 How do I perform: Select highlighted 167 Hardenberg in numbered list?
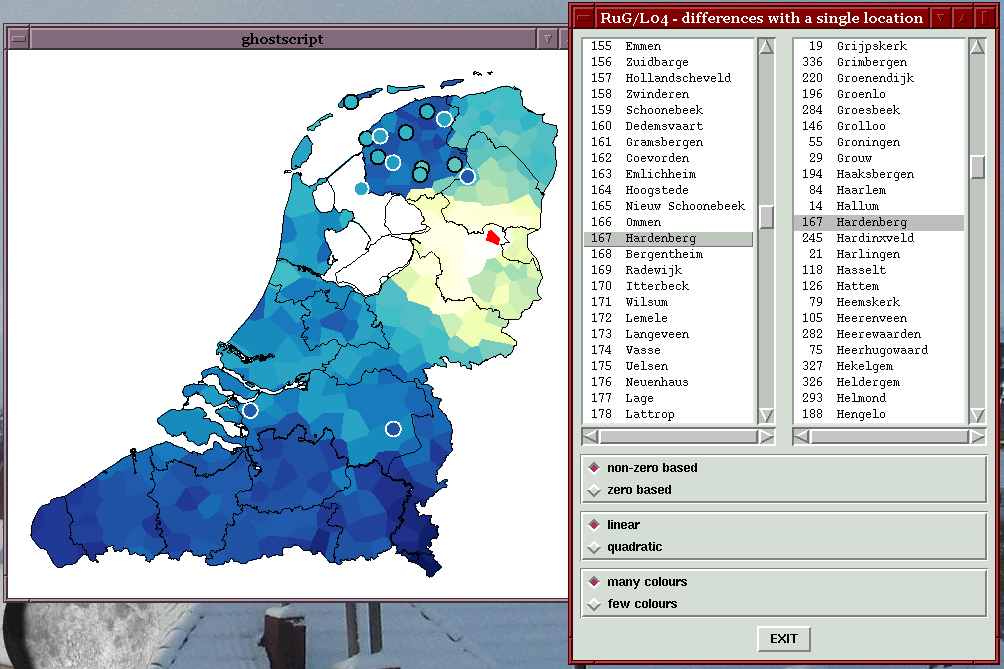coord(668,238)
